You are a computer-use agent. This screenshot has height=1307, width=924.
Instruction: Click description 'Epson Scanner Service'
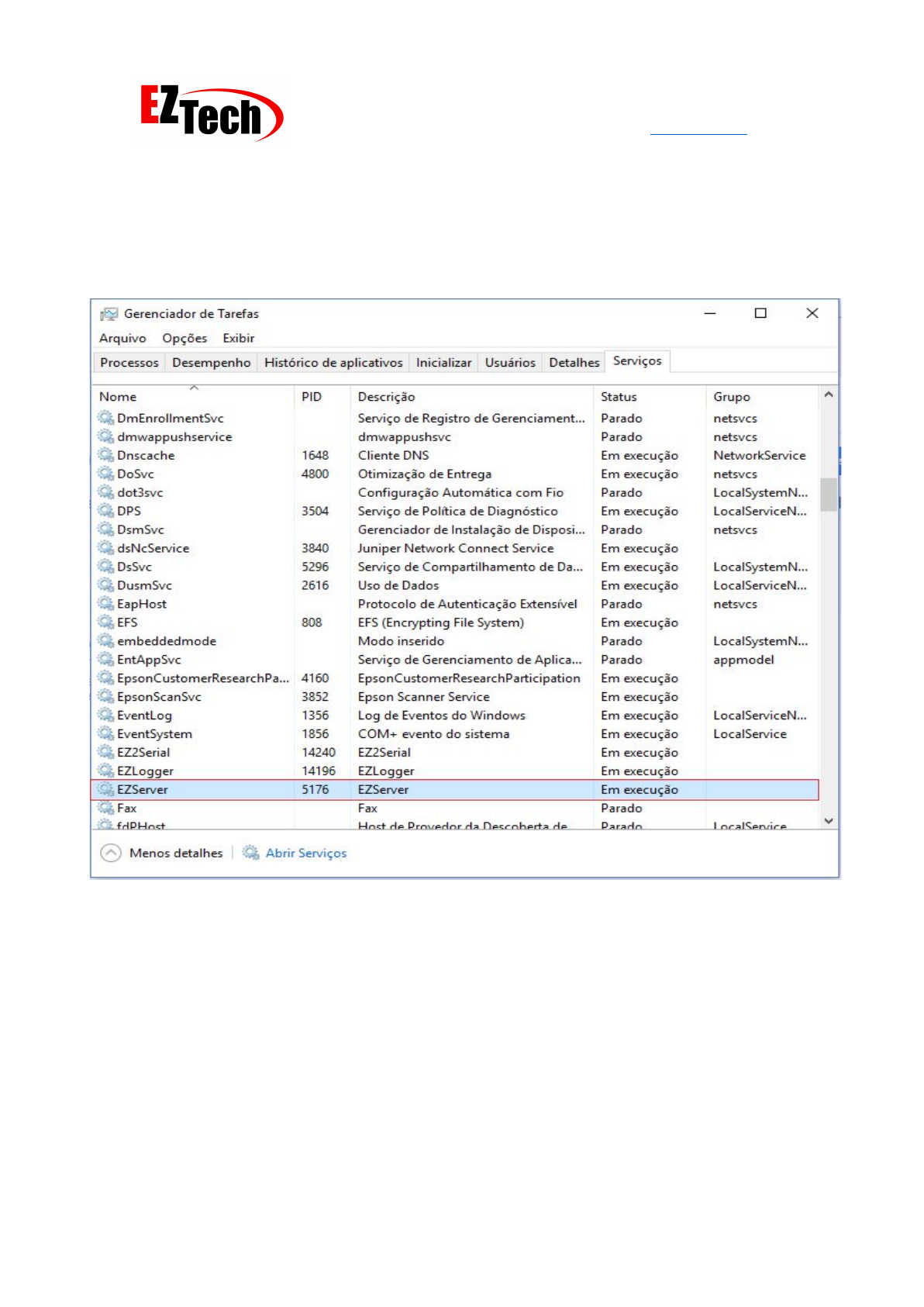[x=424, y=697]
